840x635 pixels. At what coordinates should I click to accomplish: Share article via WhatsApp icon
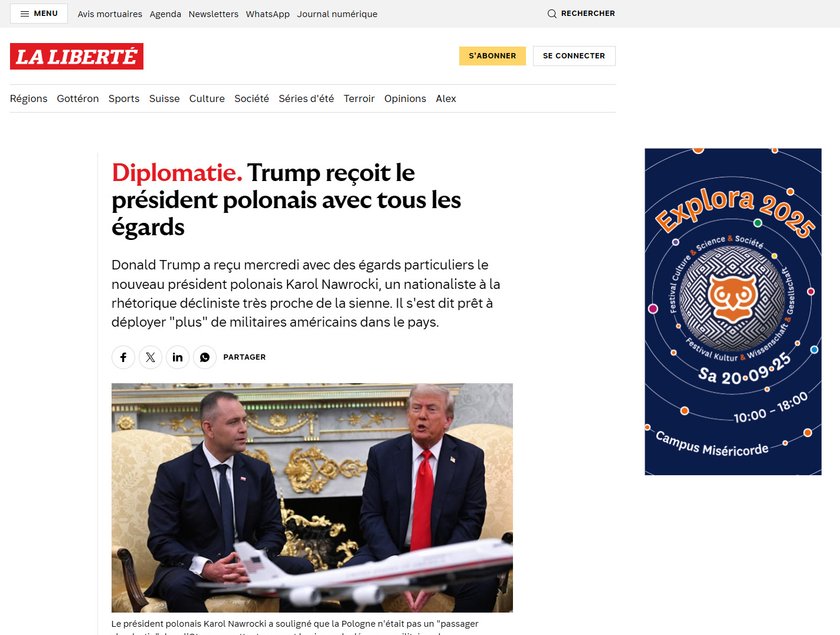click(x=205, y=357)
